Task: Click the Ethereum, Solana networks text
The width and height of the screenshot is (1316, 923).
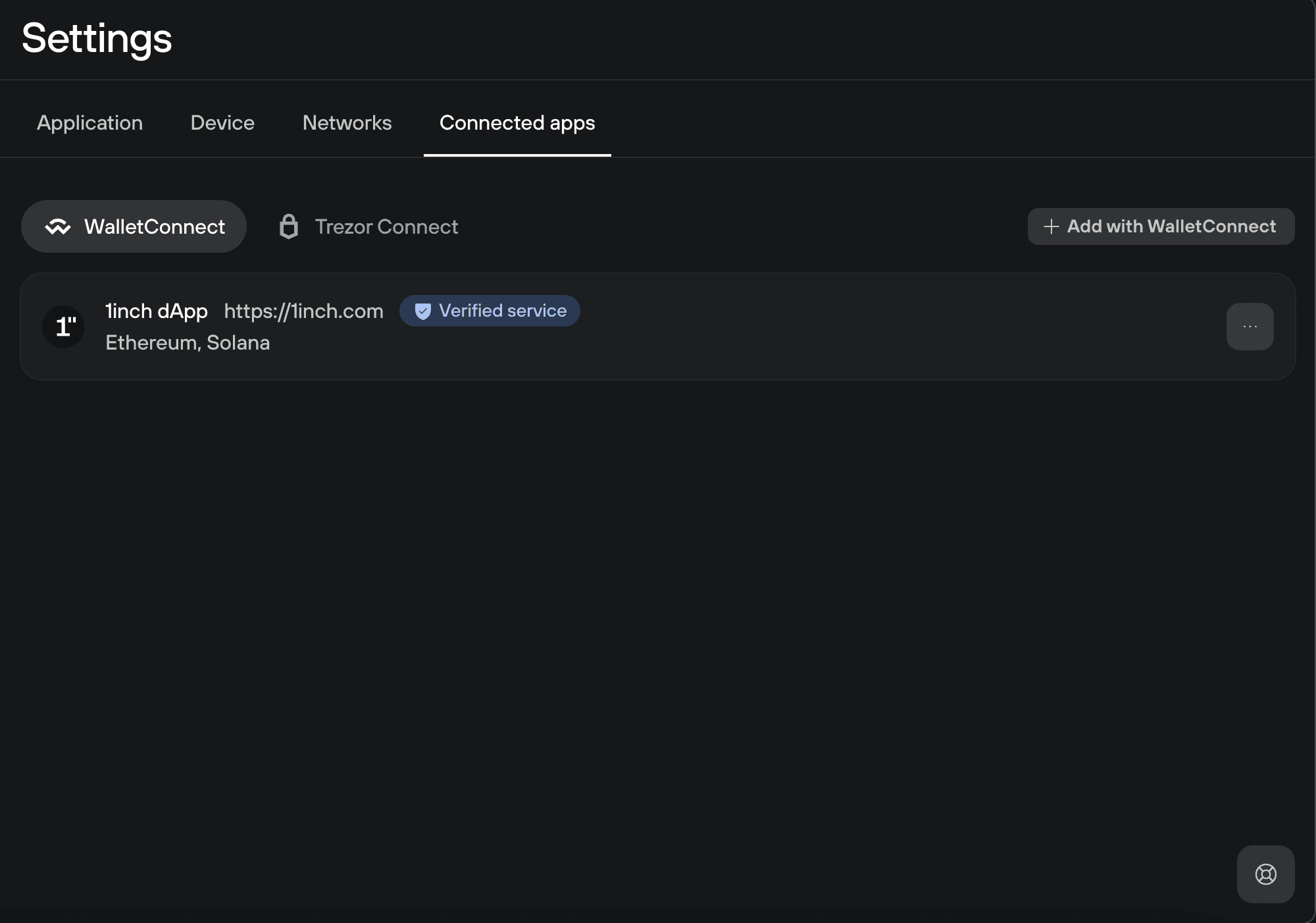Action: [x=188, y=342]
